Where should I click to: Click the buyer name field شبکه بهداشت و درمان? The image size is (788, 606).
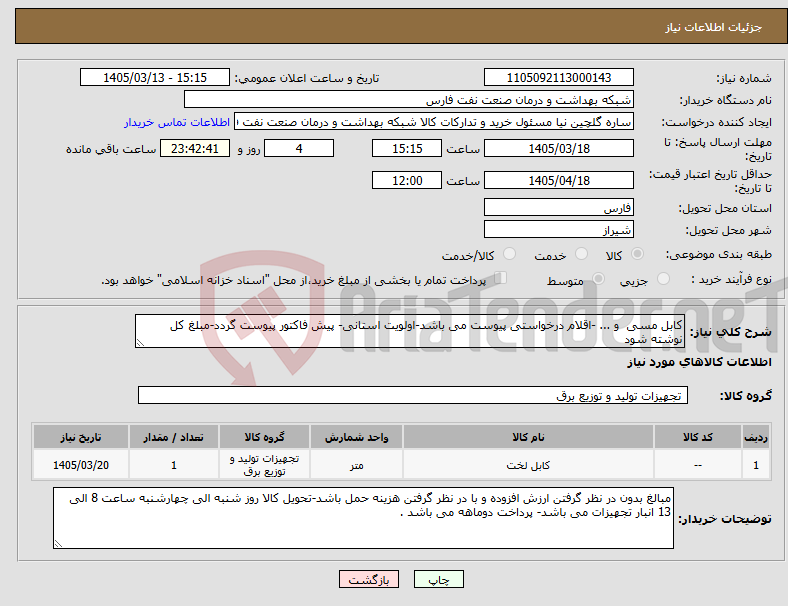tap(409, 99)
